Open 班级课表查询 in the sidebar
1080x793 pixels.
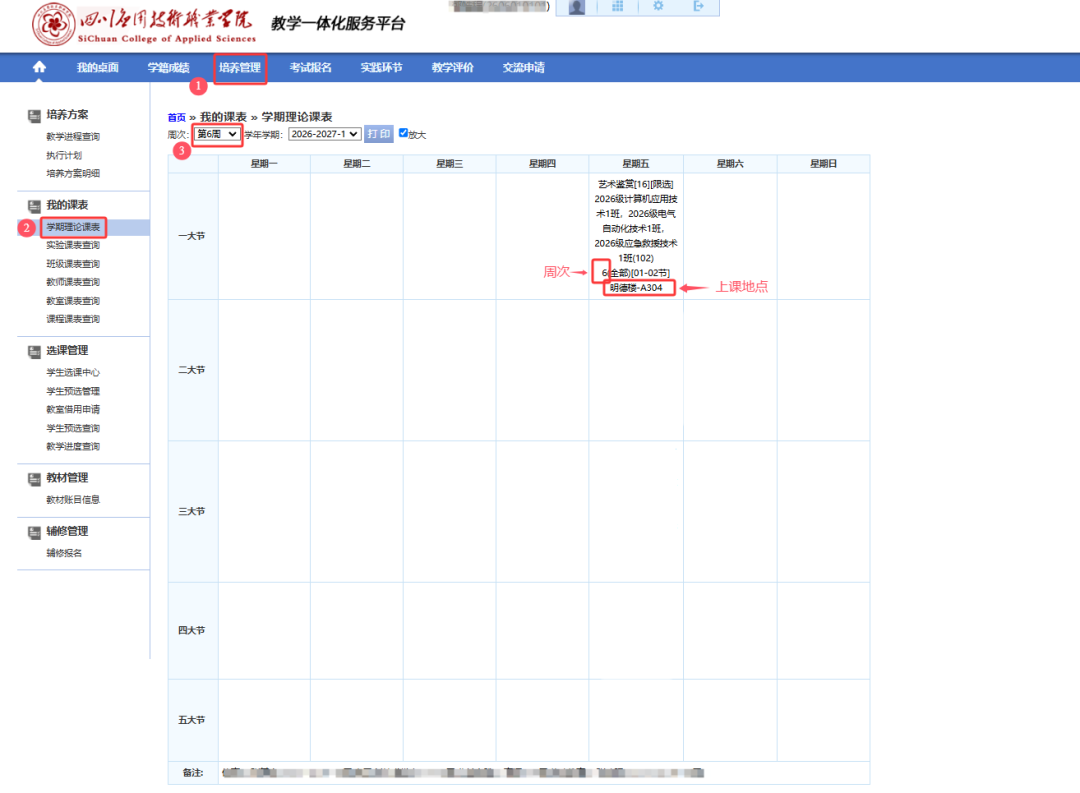[73, 264]
